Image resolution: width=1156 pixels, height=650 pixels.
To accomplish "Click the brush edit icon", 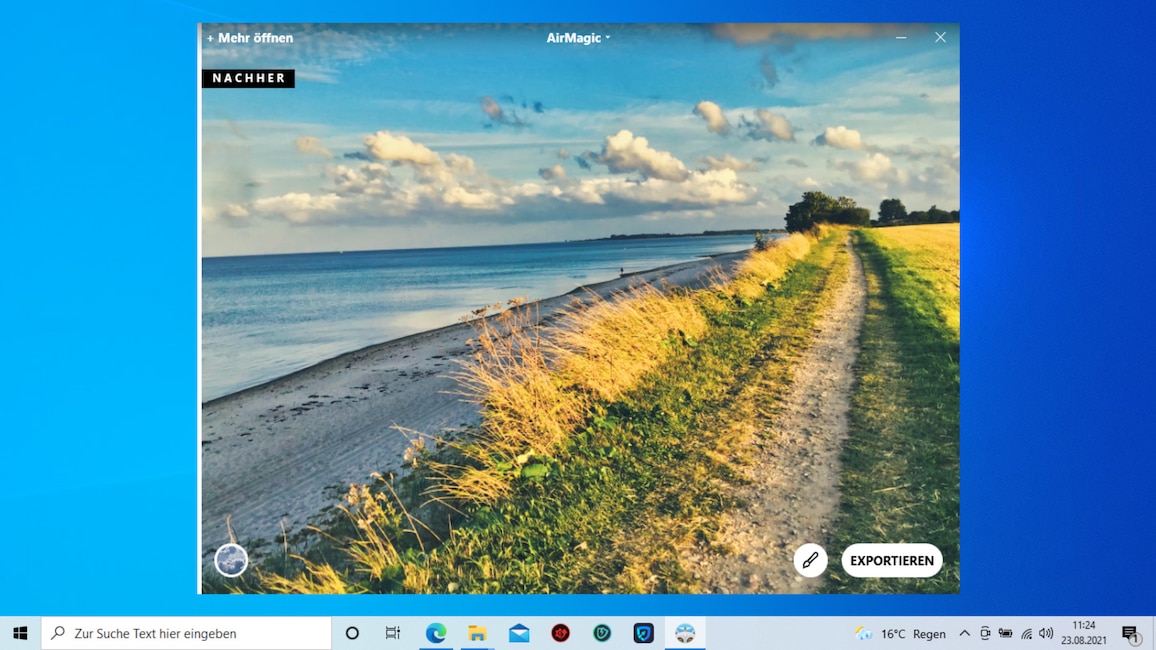I will pos(810,561).
